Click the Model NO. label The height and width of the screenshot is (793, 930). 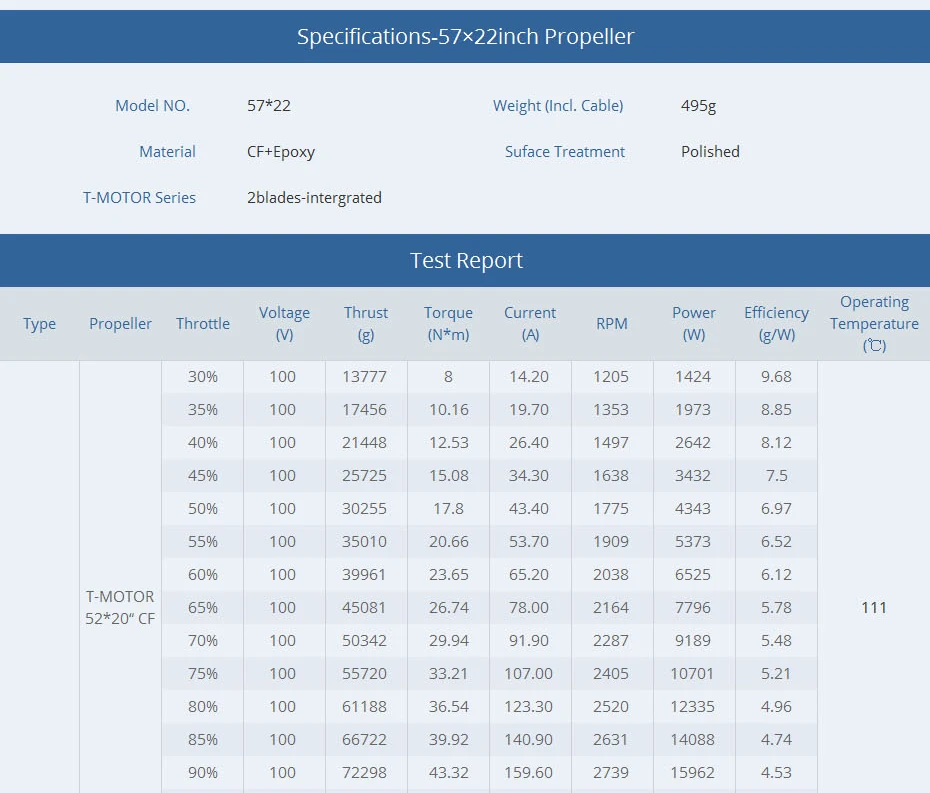[x=152, y=106]
